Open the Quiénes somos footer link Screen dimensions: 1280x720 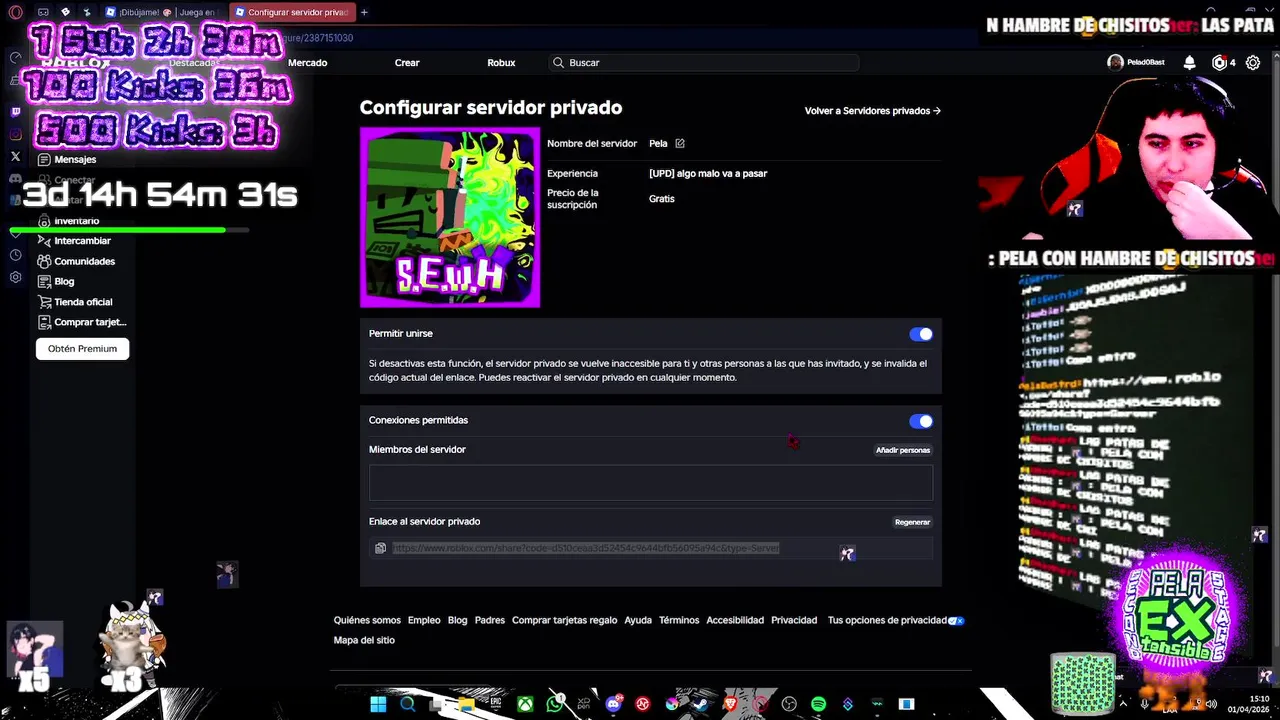pyautogui.click(x=367, y=620)
